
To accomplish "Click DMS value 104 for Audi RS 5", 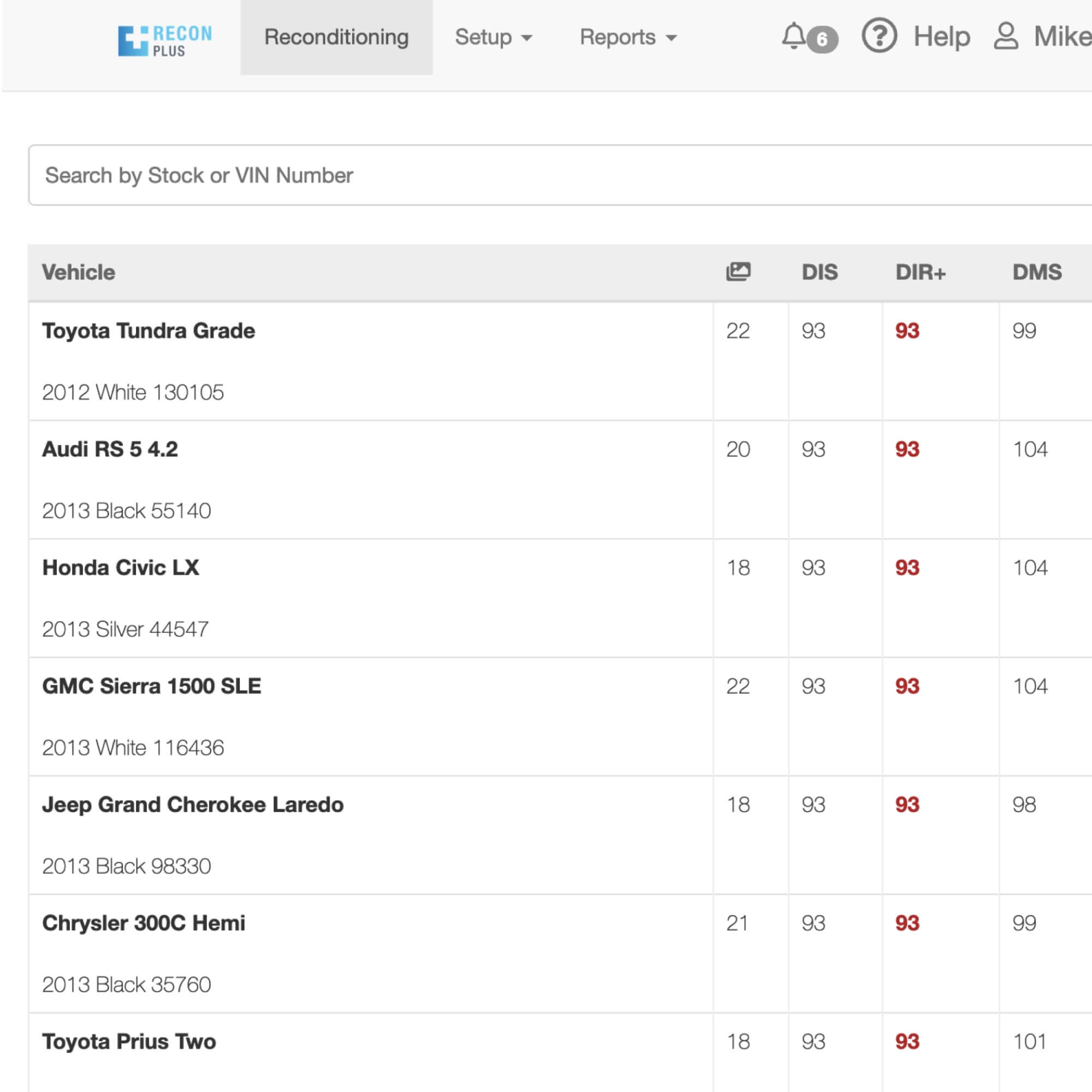I will (1030, 449).
